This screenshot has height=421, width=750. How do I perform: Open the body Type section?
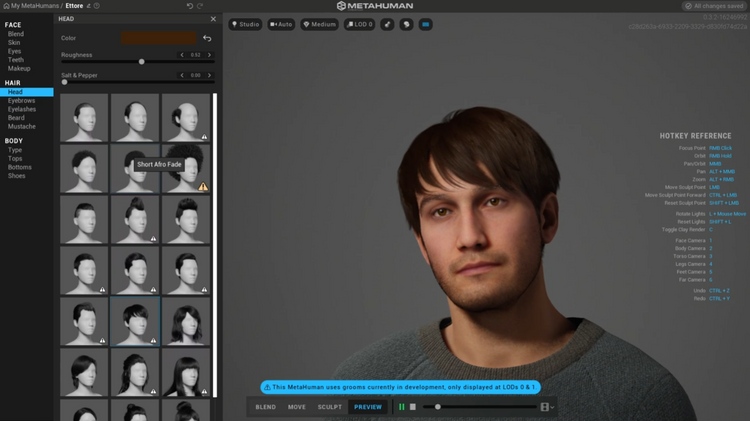click(x=15, y=150)
